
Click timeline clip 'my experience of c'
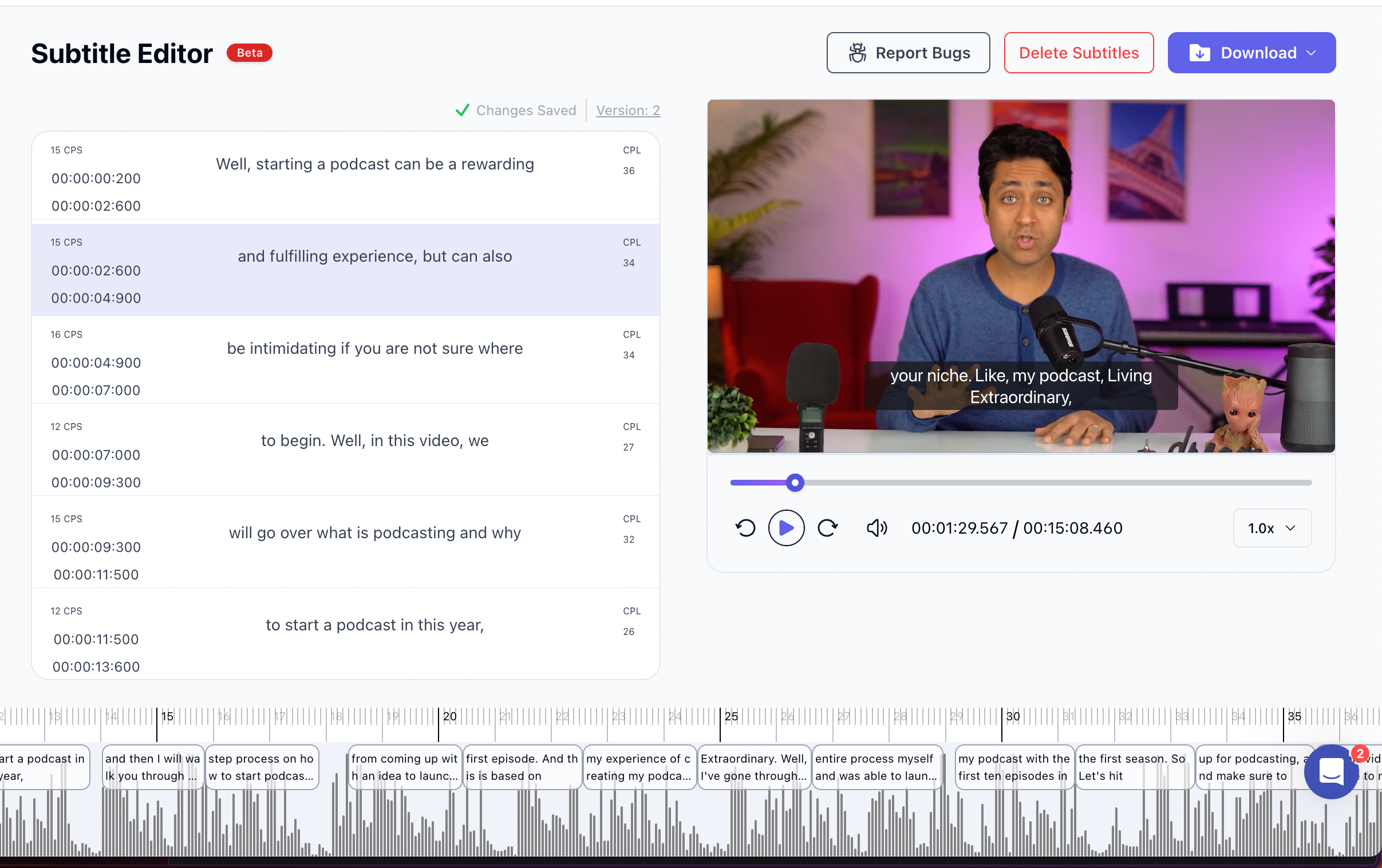639,767
